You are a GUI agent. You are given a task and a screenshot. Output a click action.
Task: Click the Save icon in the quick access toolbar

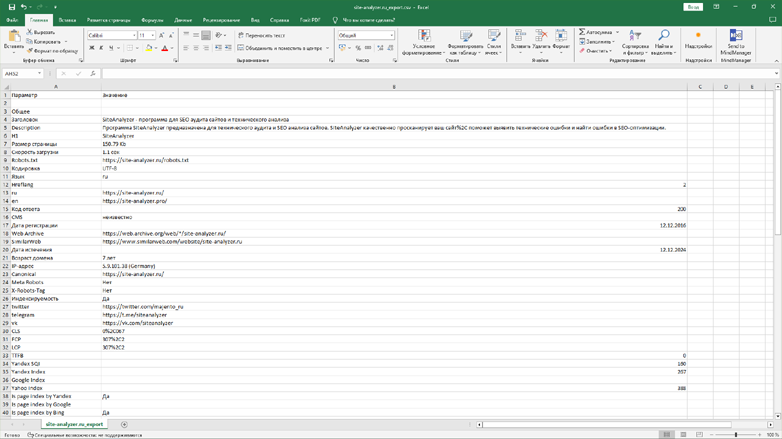click(x=12, y=7)
